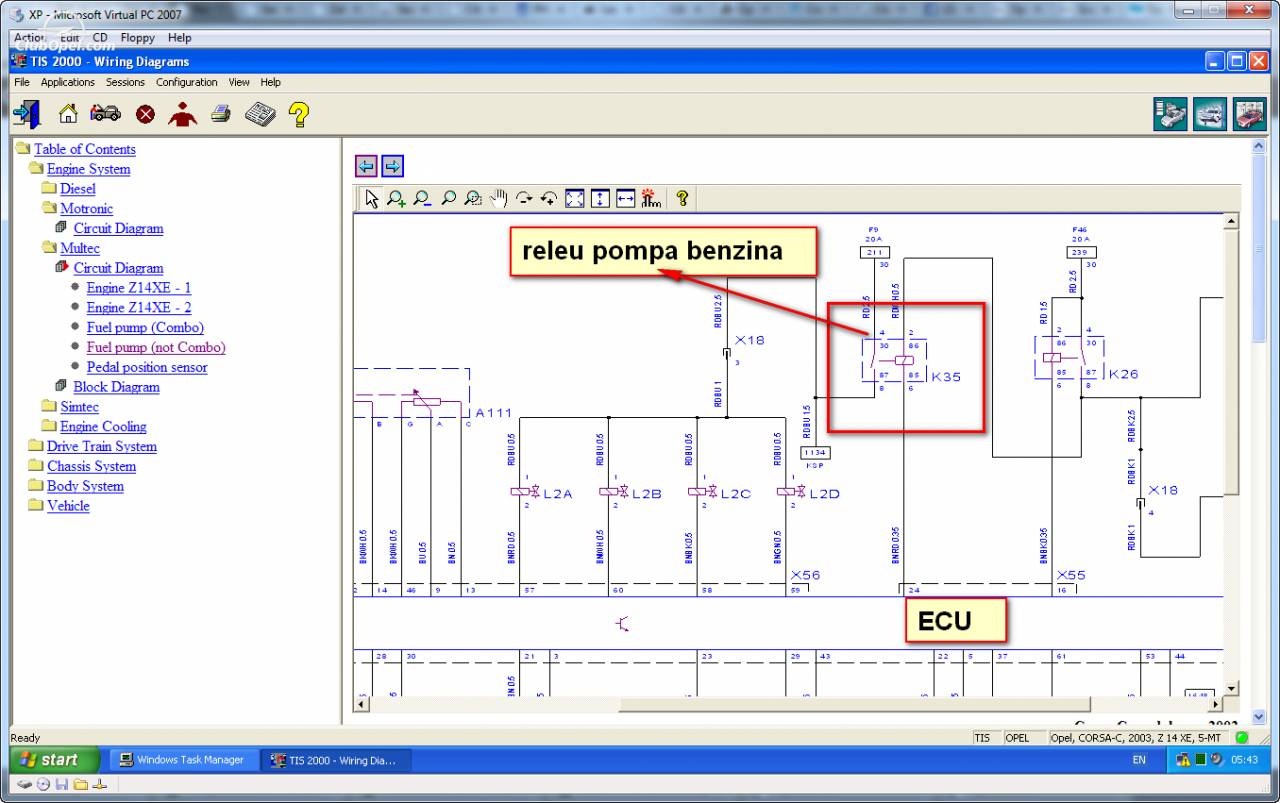Click the highlight circuit tool icon
The width and height of the screenshot is (1280, 803).
(651, 199)
